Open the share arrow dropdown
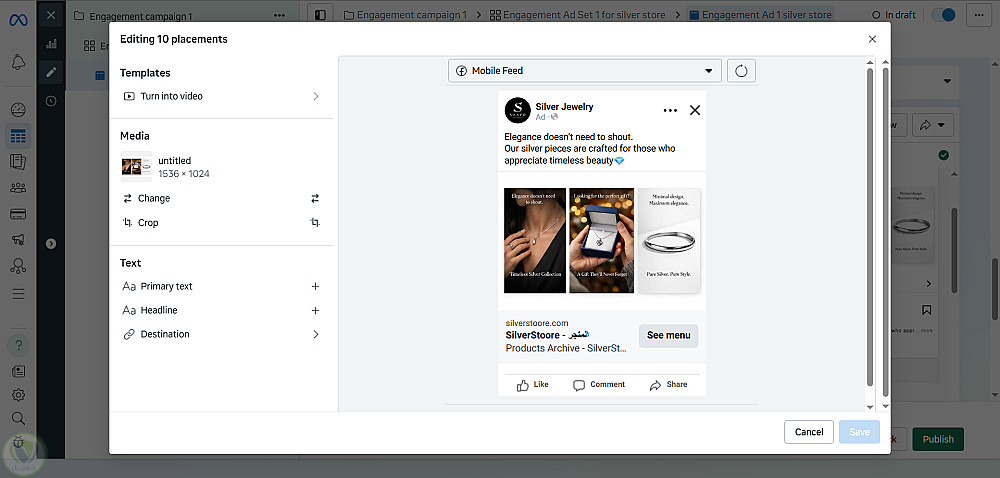This screenshot has height=478, width=1000. (x=932, y=125)
